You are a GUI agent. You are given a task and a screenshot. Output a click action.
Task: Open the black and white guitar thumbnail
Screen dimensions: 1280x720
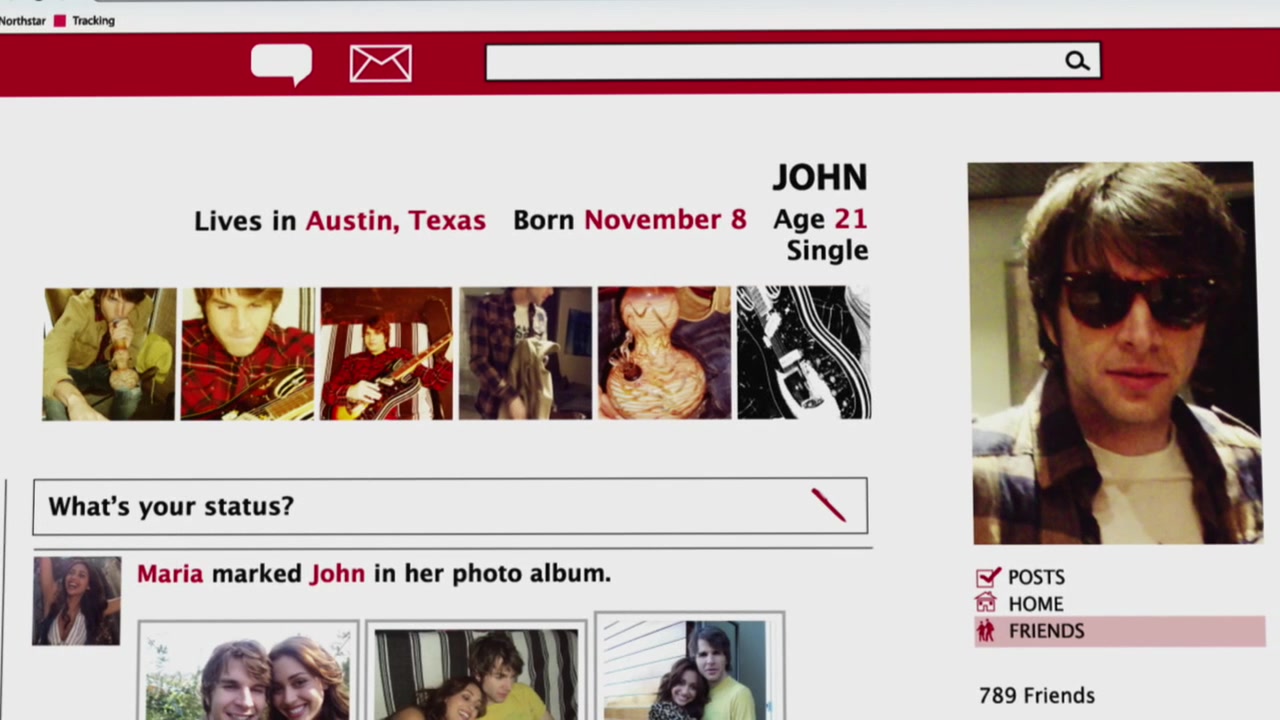tap(803, 353)
